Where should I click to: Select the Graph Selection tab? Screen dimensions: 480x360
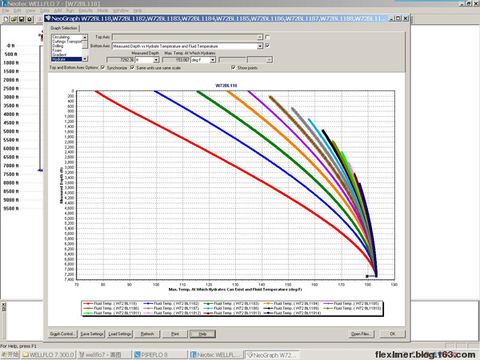pyautogui.click(x=64, y=28)
